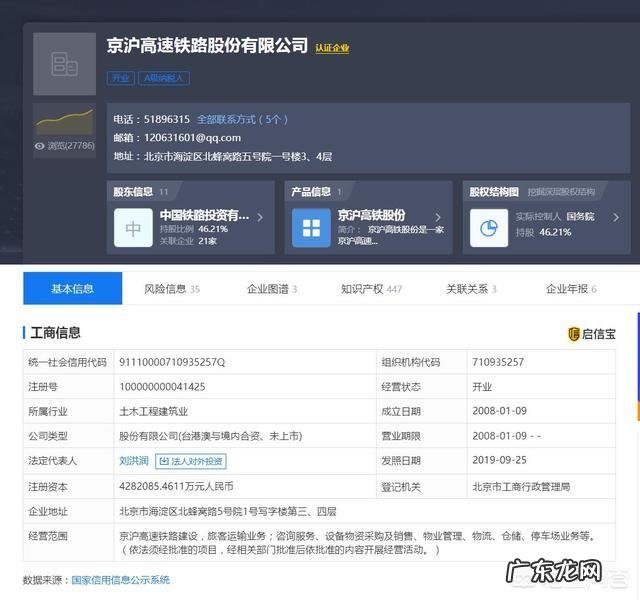Click the company name title
This screenshot has width=640, height=600.
207,45
